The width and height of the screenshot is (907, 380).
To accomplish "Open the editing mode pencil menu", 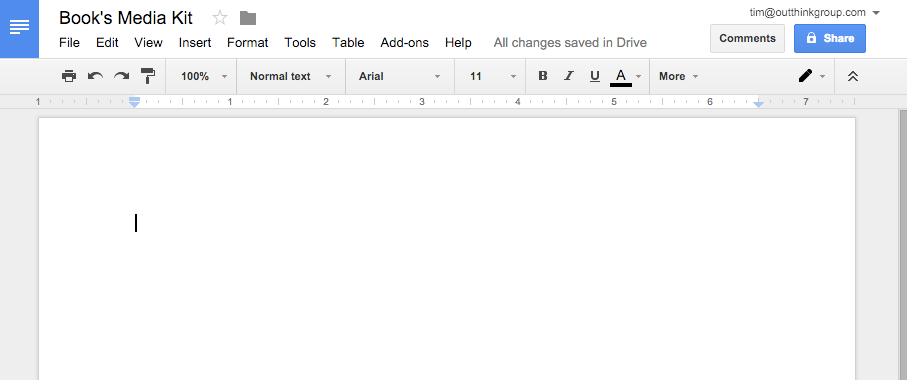I will pyautogui.click(x=811, y=76).
